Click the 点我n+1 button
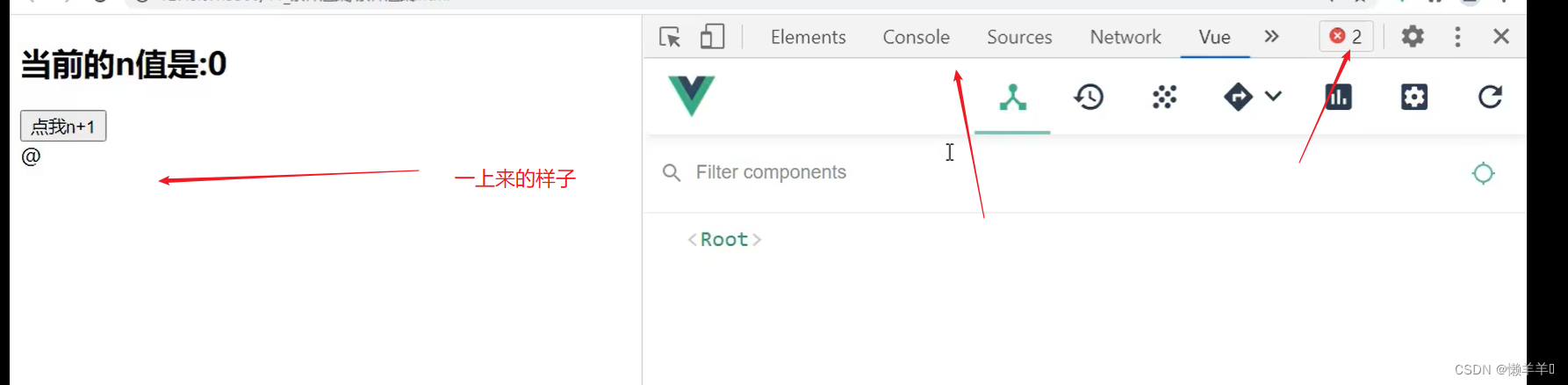 (x=63, y=127)
